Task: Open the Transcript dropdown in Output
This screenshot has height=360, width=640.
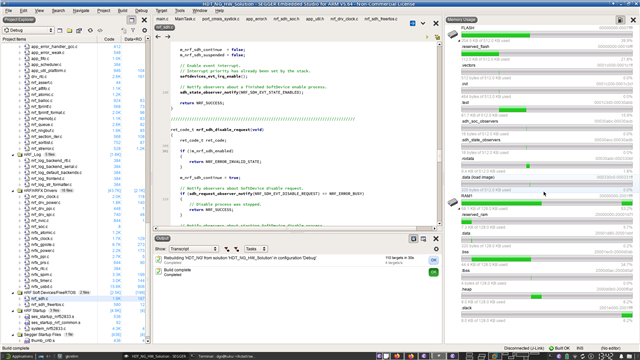Action: tap(193, 249)
